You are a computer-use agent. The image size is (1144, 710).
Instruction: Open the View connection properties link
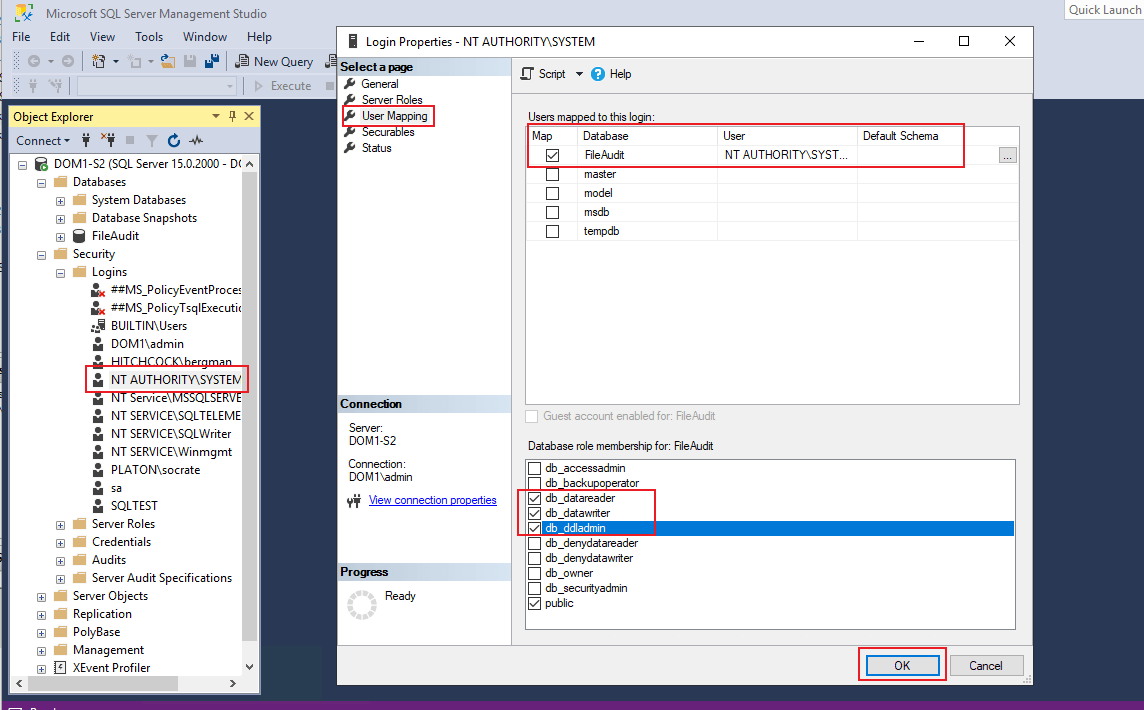tap(432, 500)
